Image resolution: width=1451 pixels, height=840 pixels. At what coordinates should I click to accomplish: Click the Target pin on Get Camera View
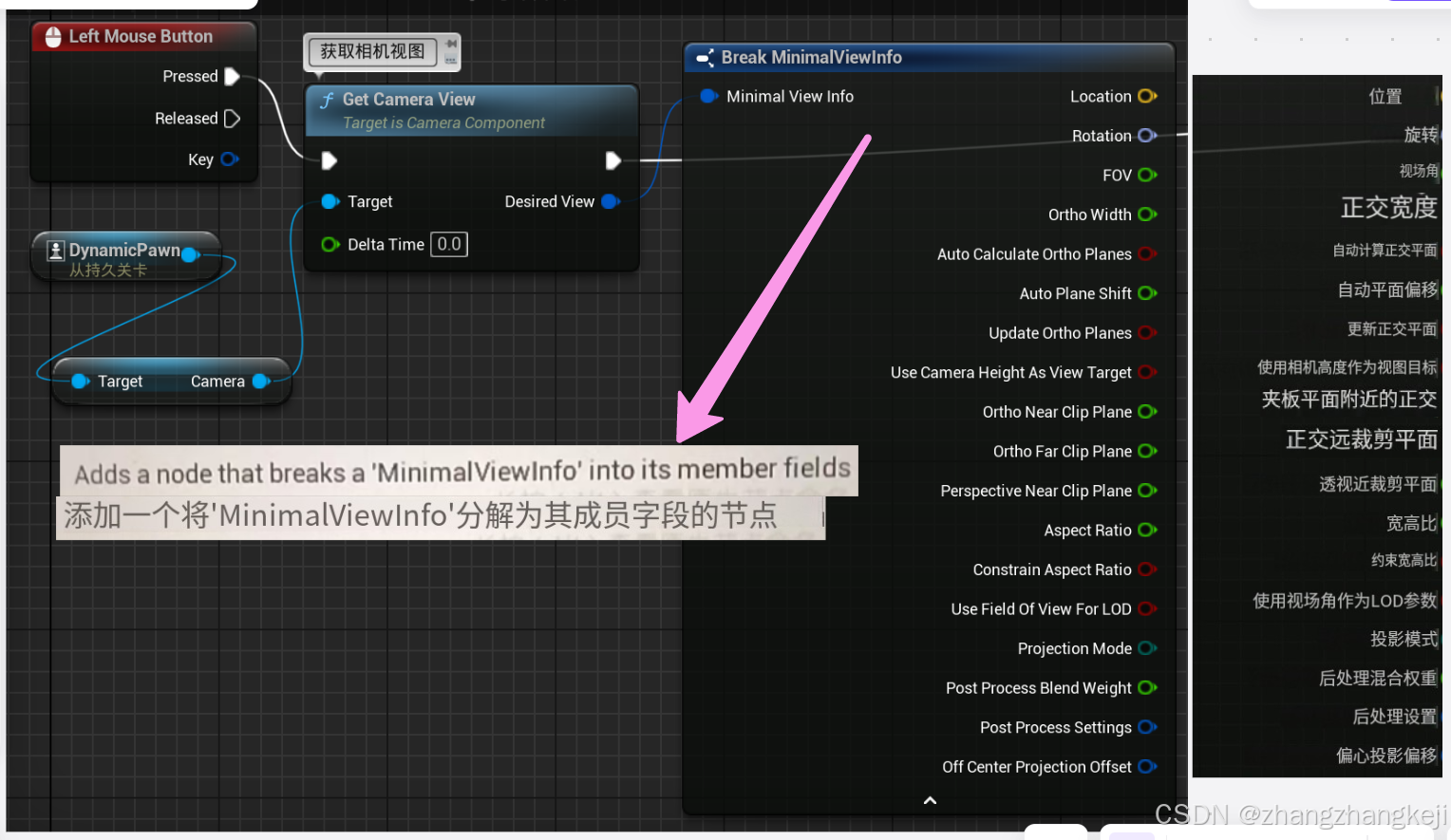pyautogui.click(x=330, y=201)
